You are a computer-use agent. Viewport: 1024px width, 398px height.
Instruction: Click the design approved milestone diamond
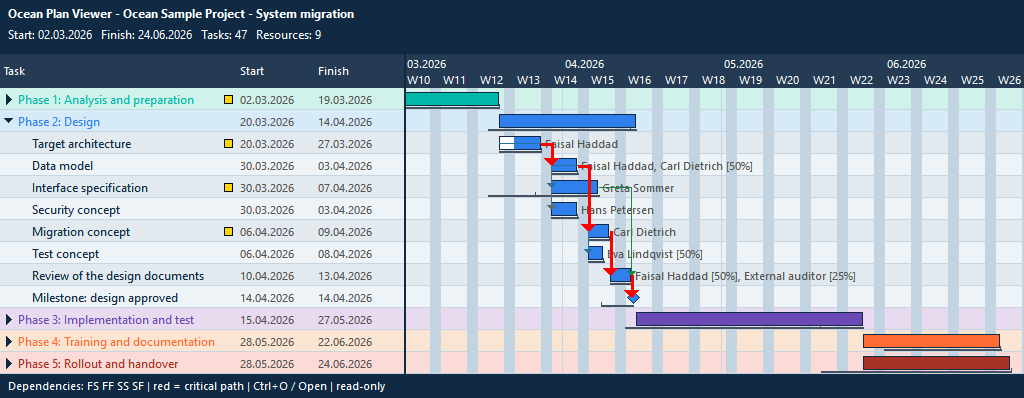click(x=633, y=297)
